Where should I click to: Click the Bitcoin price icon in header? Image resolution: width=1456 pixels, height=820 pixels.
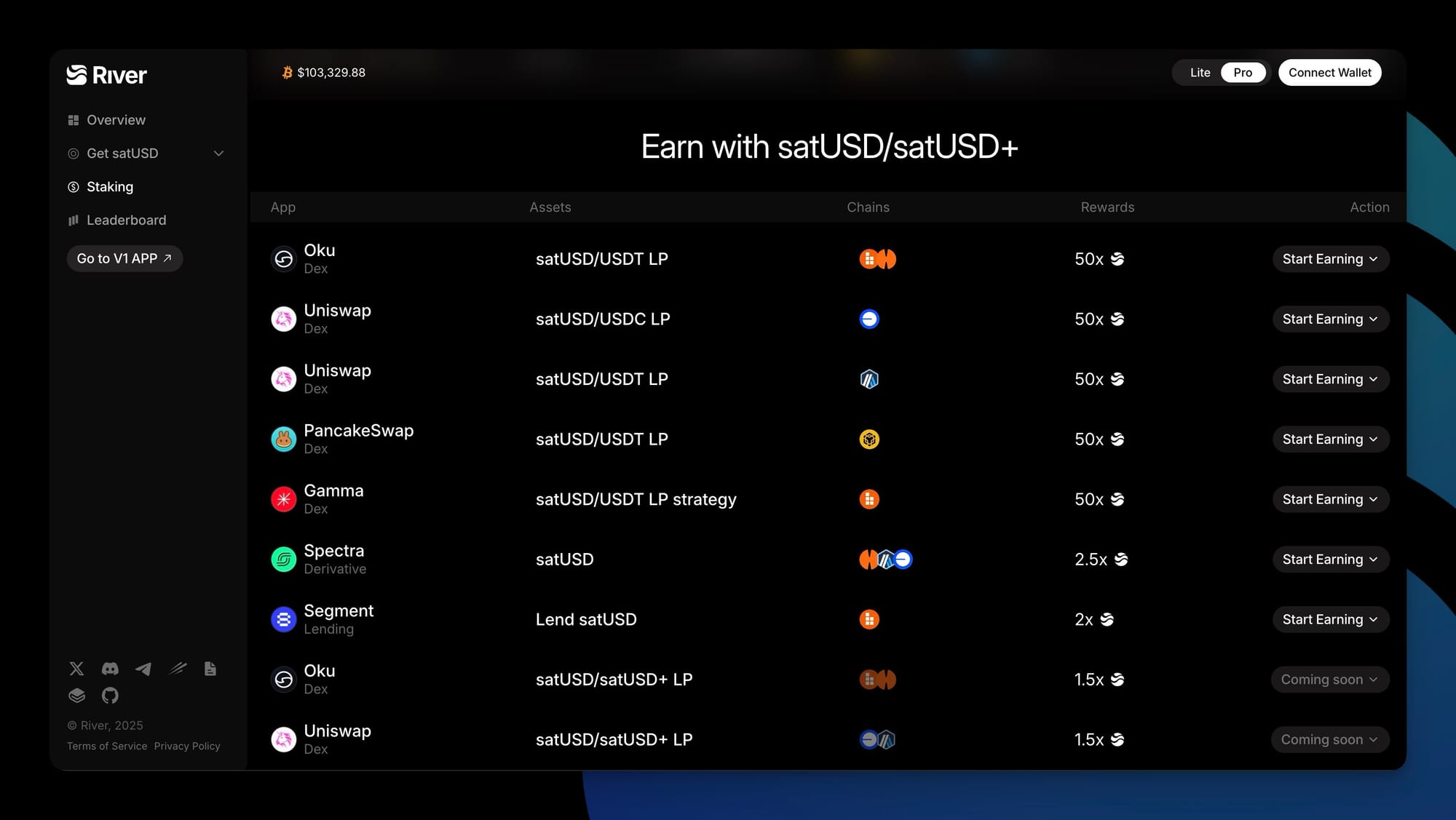point(288,72)
